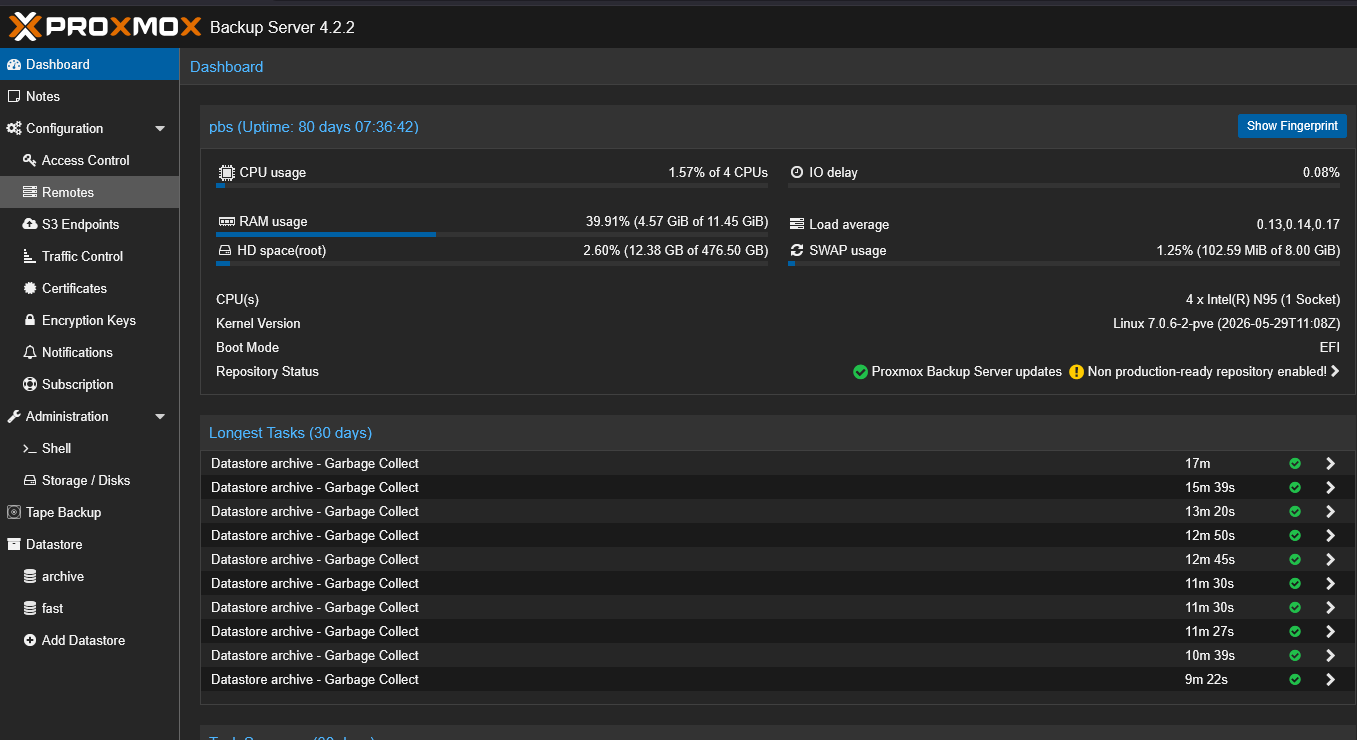Viewport: 1357px width, 740px height.
Task: Open the Notes page
Action: (89, 96)
